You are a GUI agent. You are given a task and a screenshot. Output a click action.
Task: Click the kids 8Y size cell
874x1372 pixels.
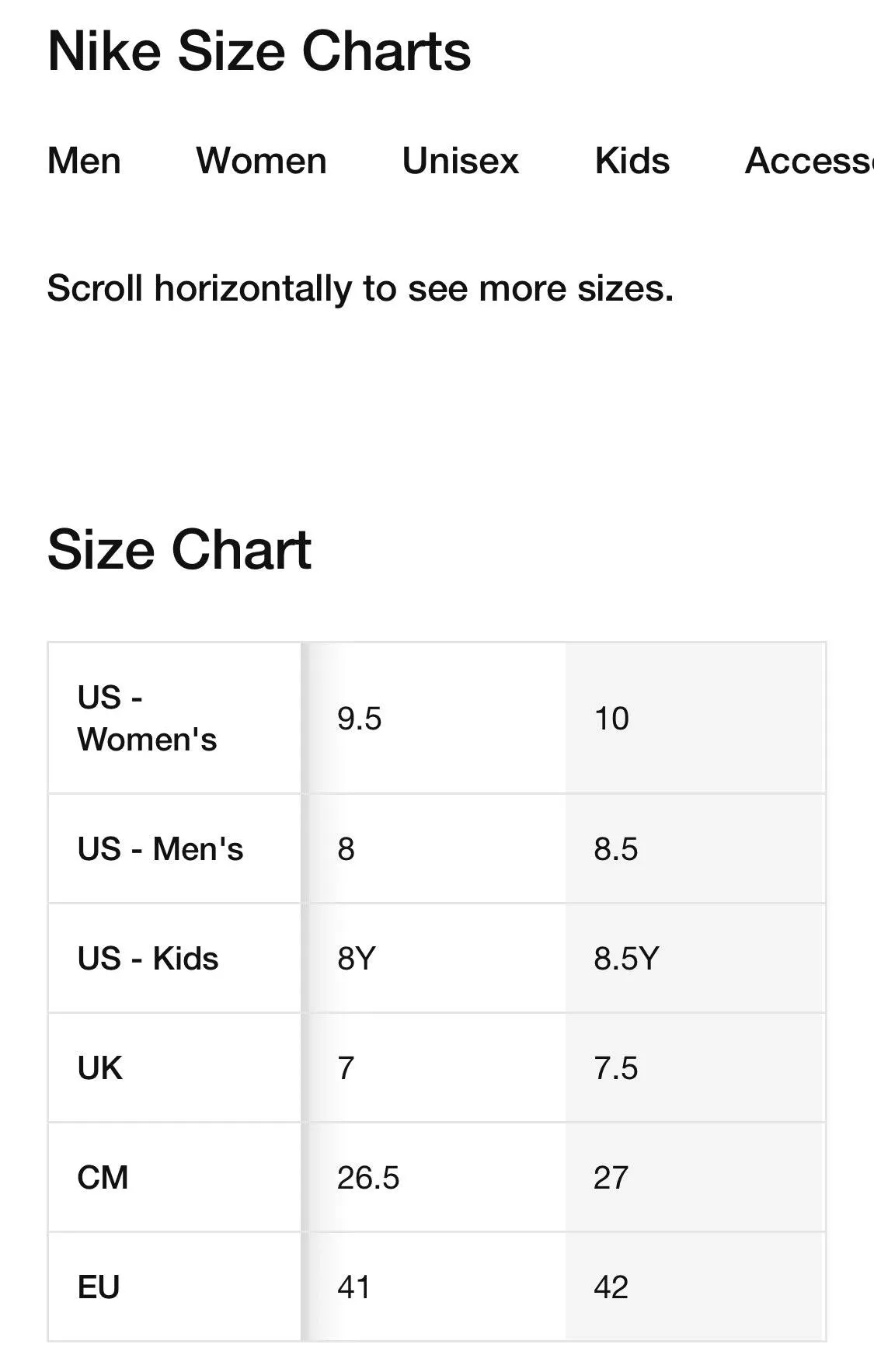356,958
